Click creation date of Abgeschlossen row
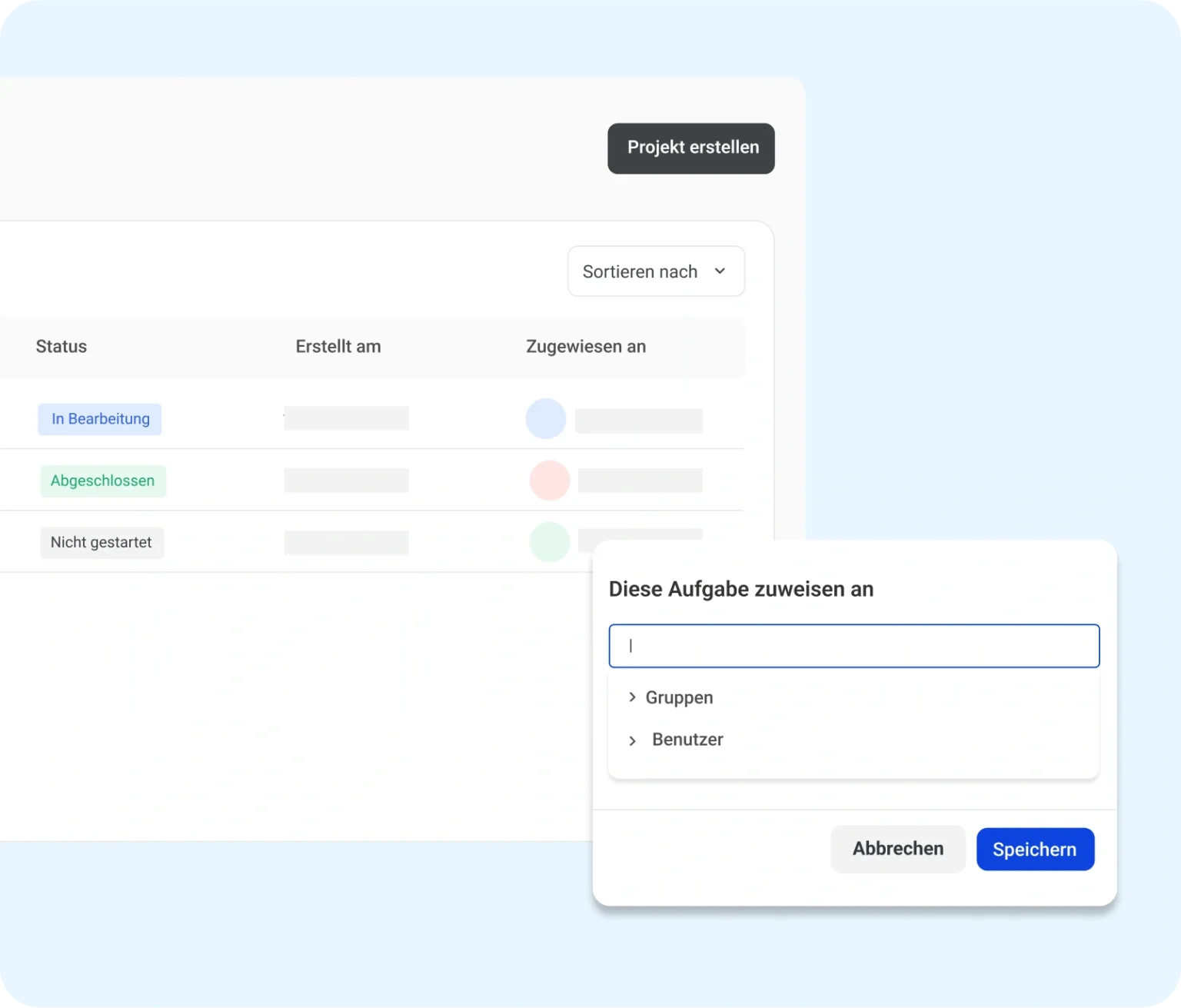The width and height of the screenshot is (1181, 1008). pos(346,481)
